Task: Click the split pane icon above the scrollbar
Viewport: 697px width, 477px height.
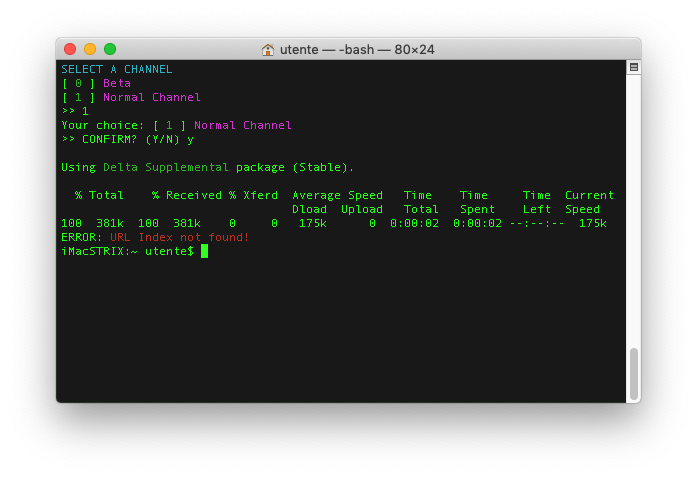Action: (x=634, y=67)
